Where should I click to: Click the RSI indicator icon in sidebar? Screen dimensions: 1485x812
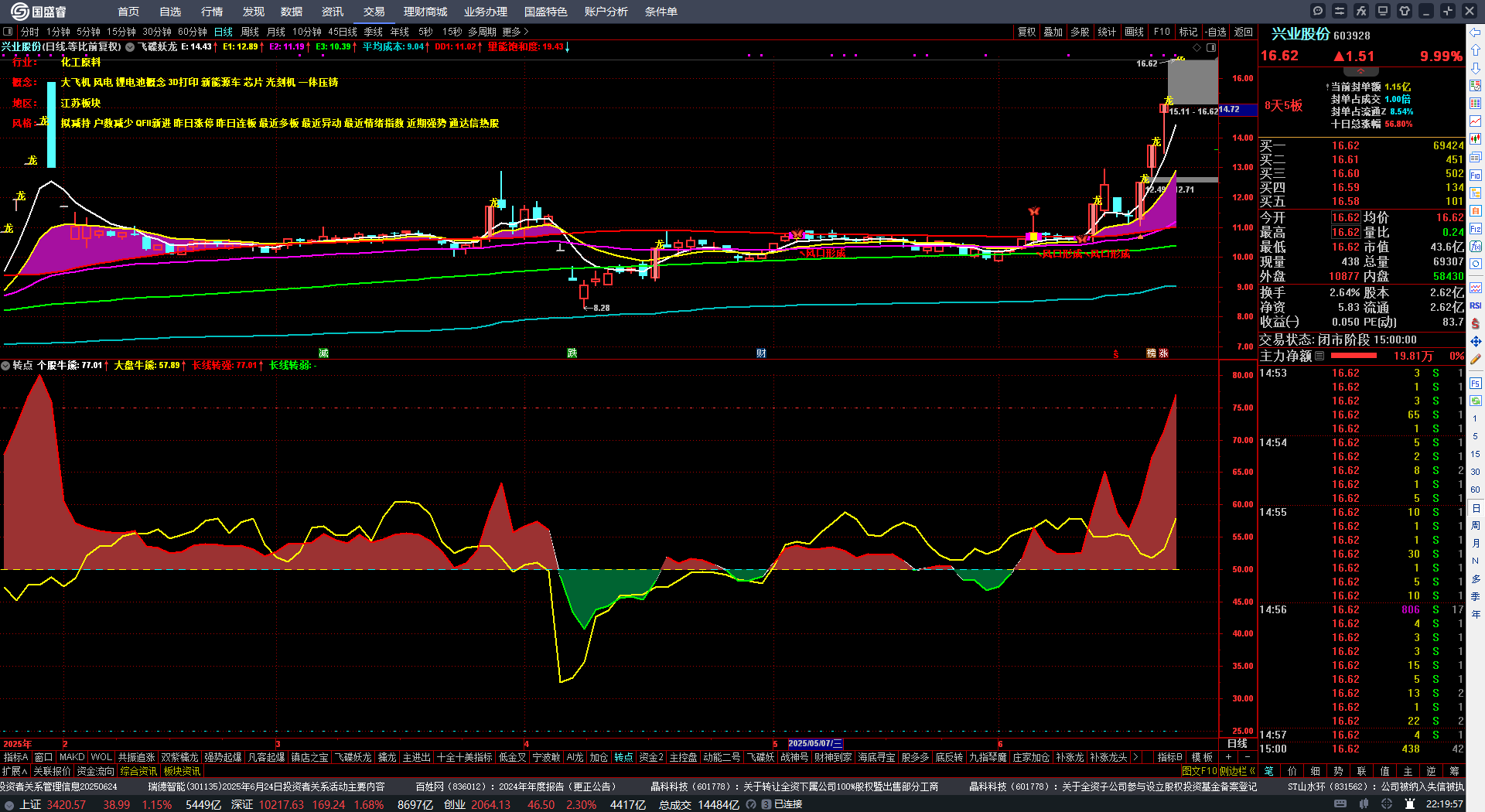click(x=1476, y=305)
